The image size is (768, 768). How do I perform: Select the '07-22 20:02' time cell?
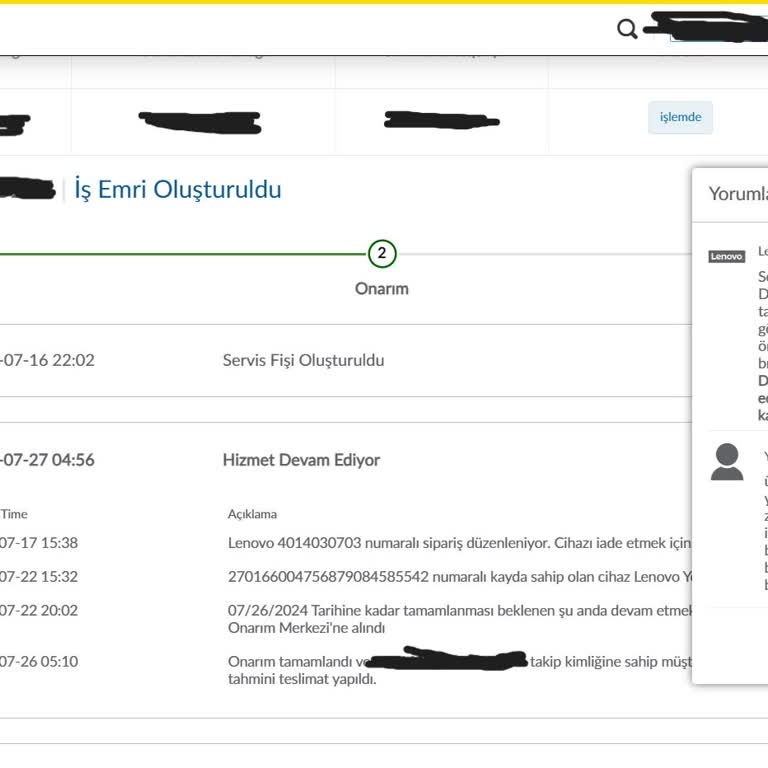(x=39, y=610)
